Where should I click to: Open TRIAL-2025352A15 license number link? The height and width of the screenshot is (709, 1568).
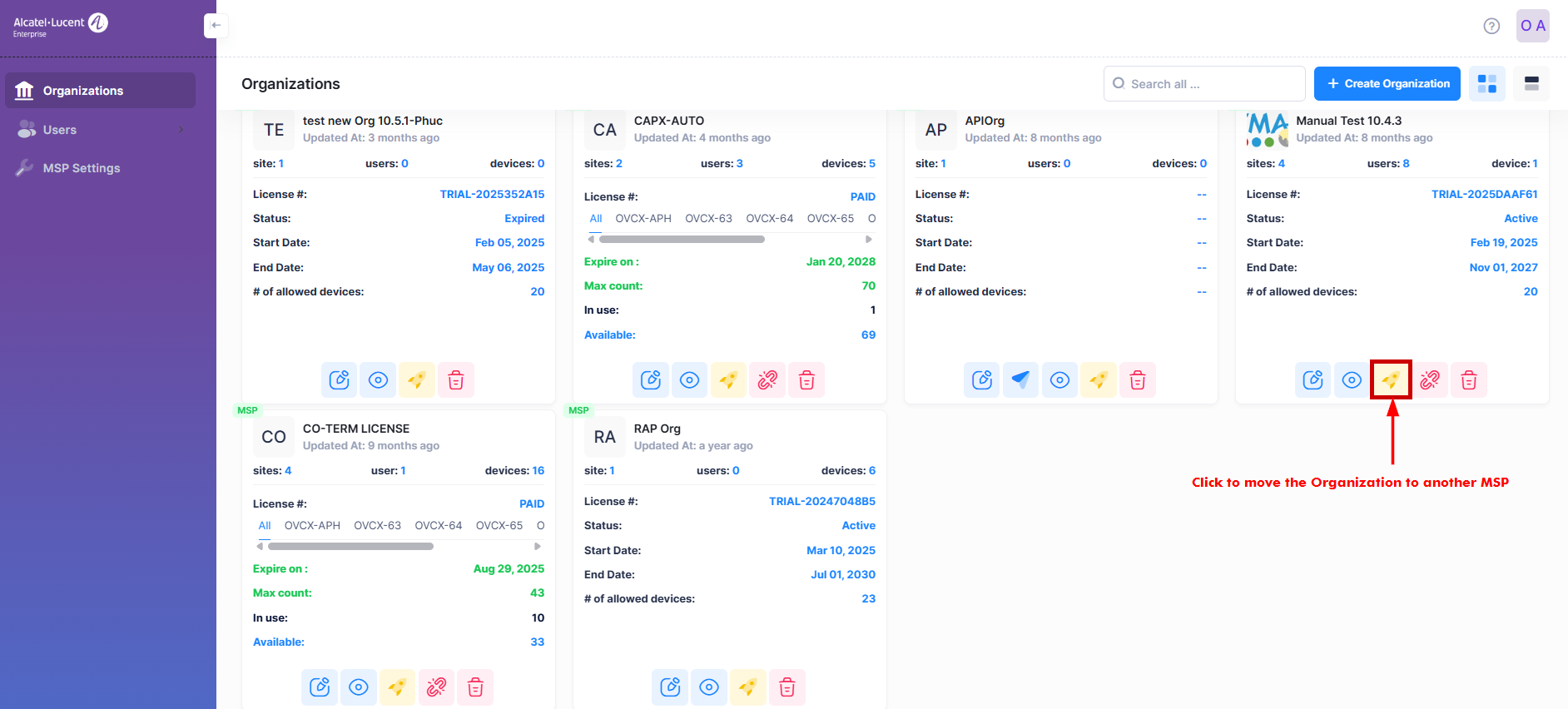click(492, 195)
